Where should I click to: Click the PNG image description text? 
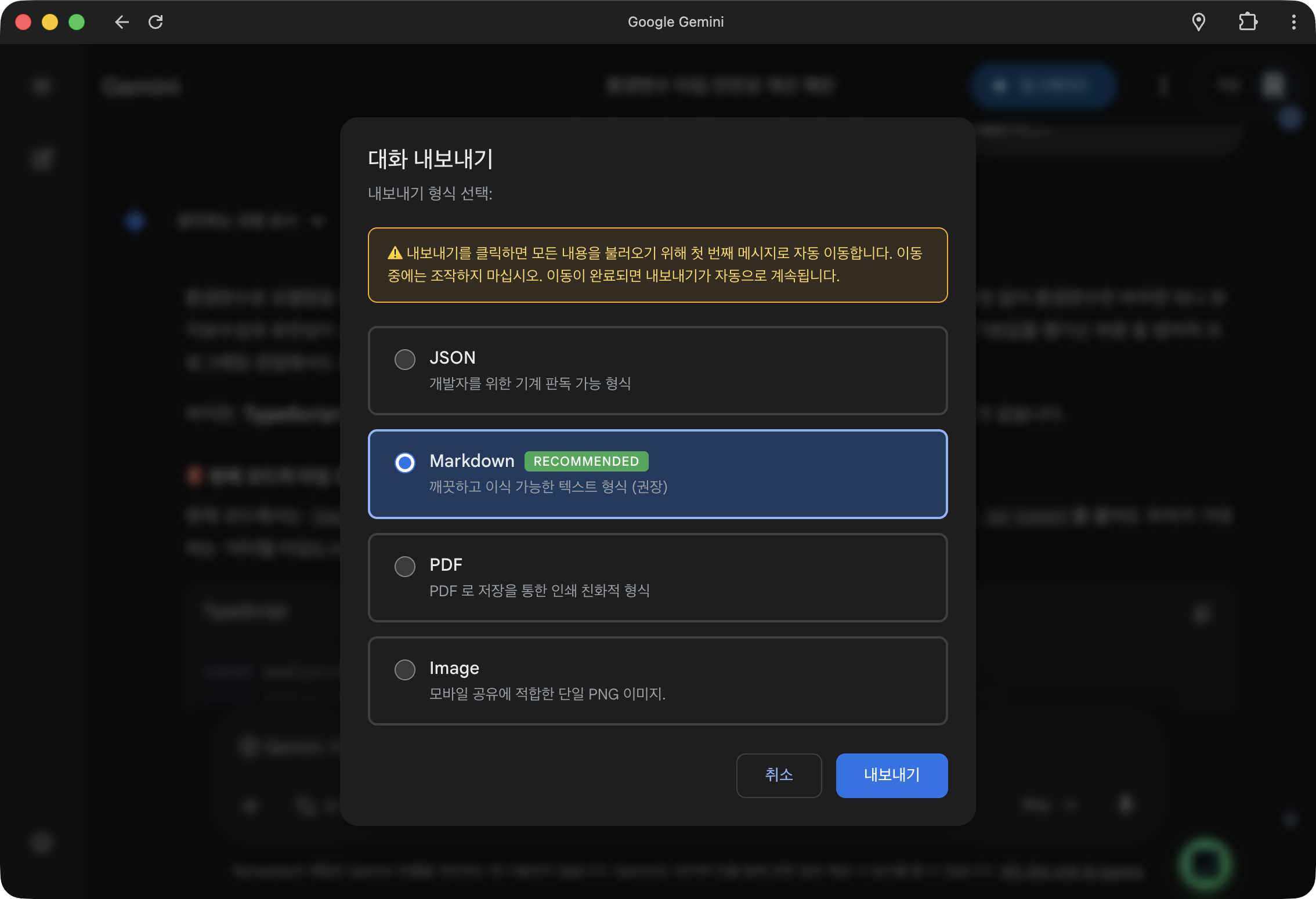point(547,694)
